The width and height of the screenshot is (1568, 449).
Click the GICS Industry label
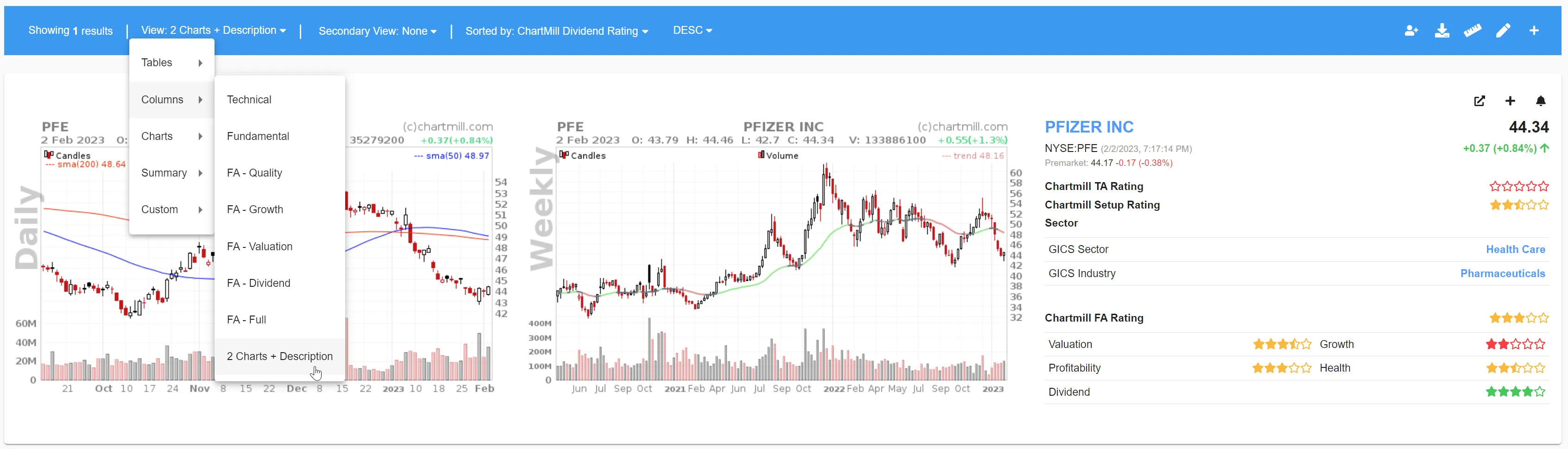1081,274
